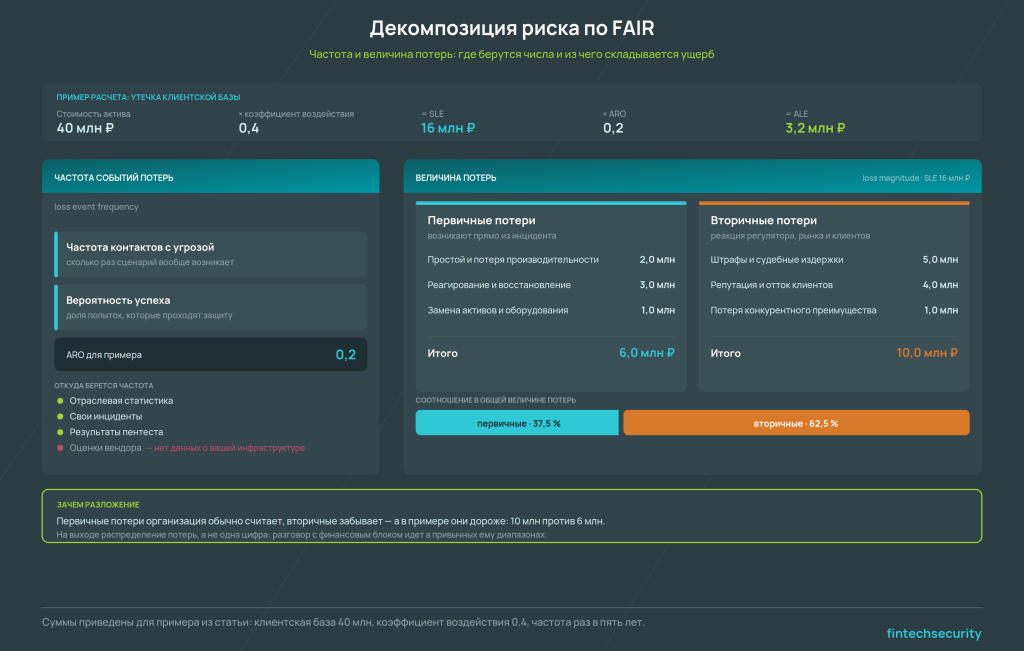Screen dimensions: 1024x651
Task: Open the "Частота контактов с угрозой" card
Action: [210, 254]
